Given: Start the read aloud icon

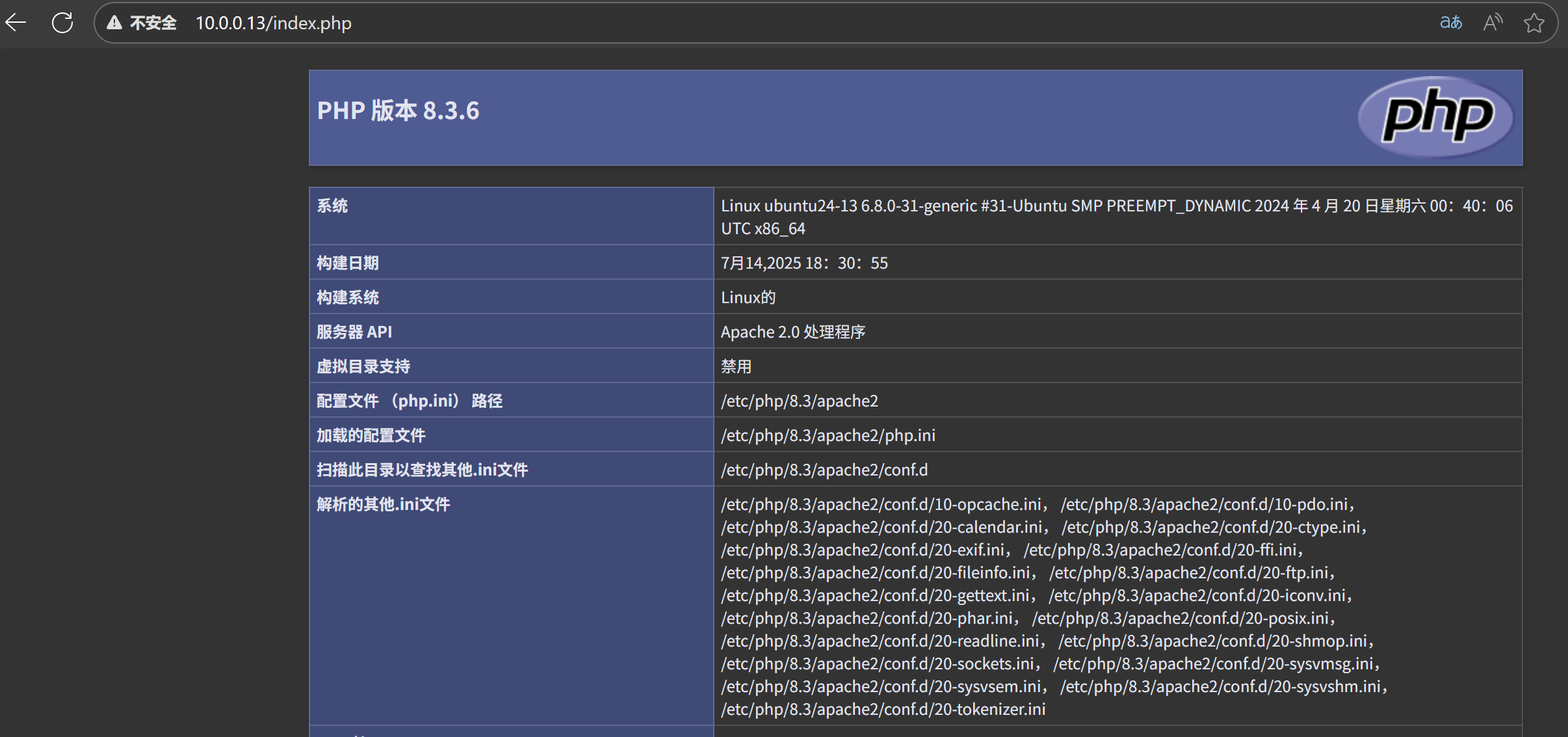Looking at the screenshot, I should (x=1493, y=23).
